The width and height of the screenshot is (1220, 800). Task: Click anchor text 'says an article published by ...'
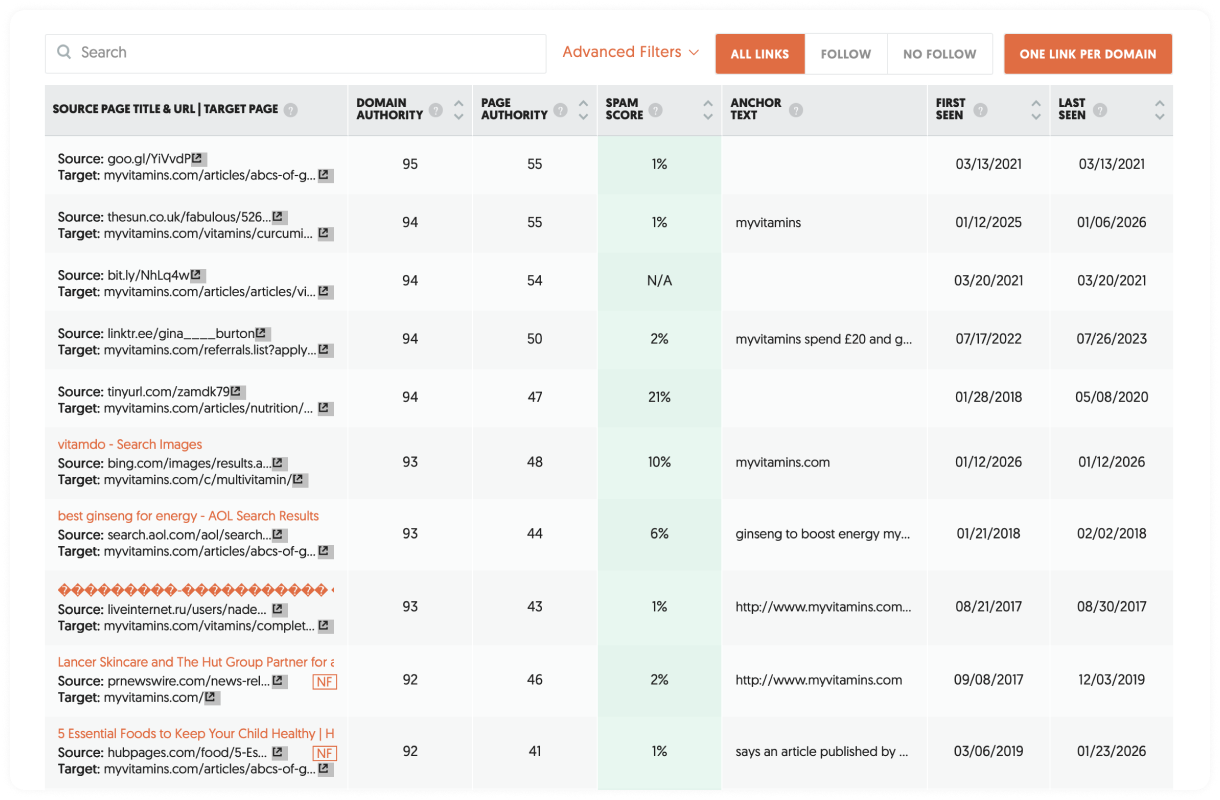click(822, 751)
